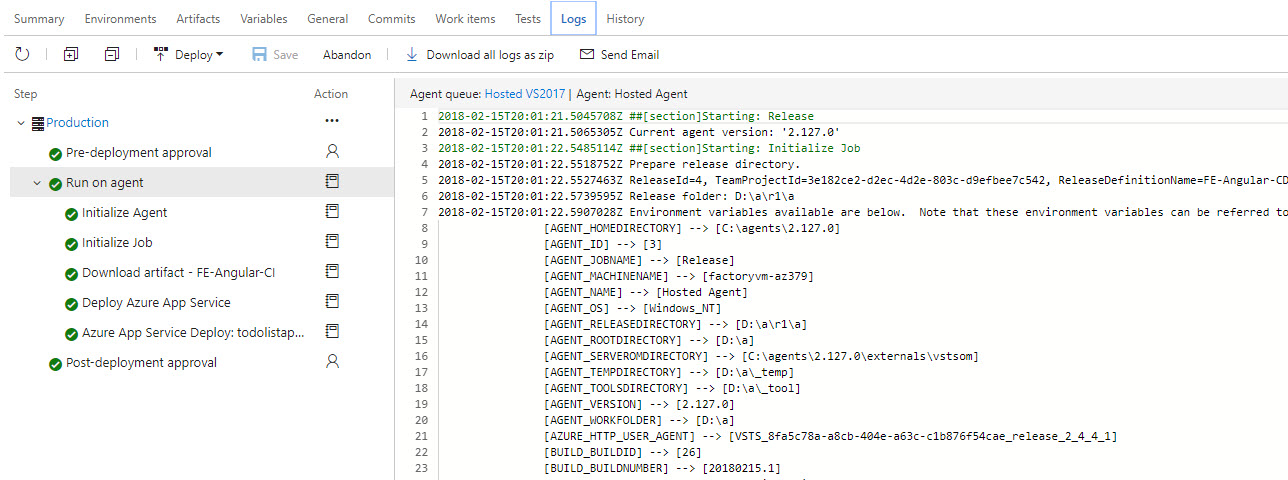Switch to Work items tab
The height and width of the screenshot is (480, 1288).
tap(465, 19)
